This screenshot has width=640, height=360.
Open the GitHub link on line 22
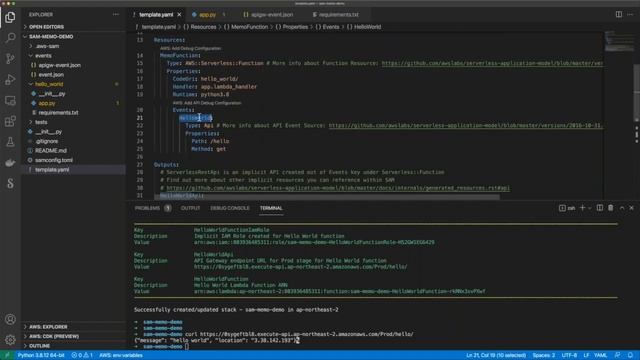pyautogui.click(x=466, y=125)
